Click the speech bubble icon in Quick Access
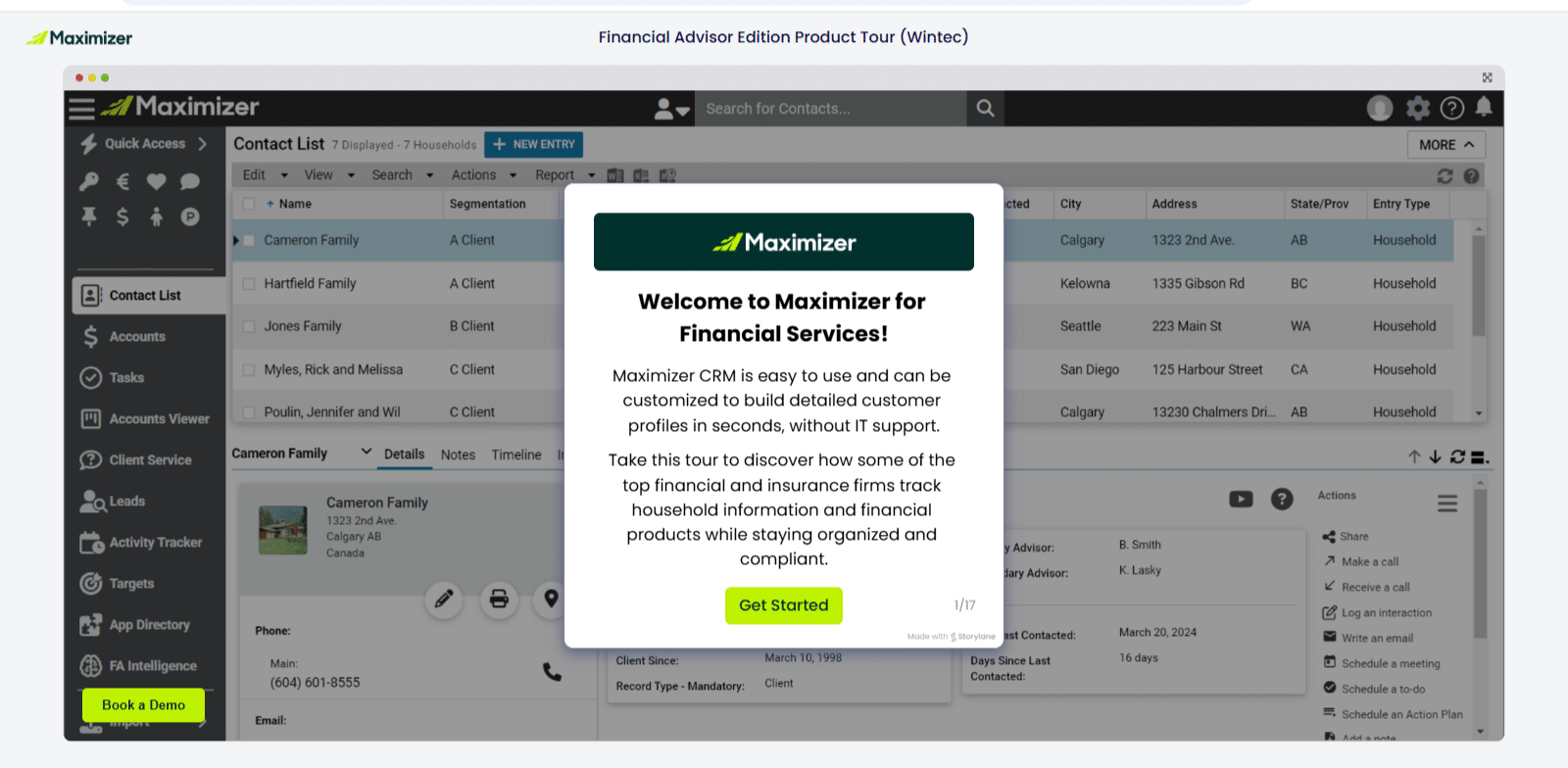Screen dimensions: 1568x768 (190, 181)
